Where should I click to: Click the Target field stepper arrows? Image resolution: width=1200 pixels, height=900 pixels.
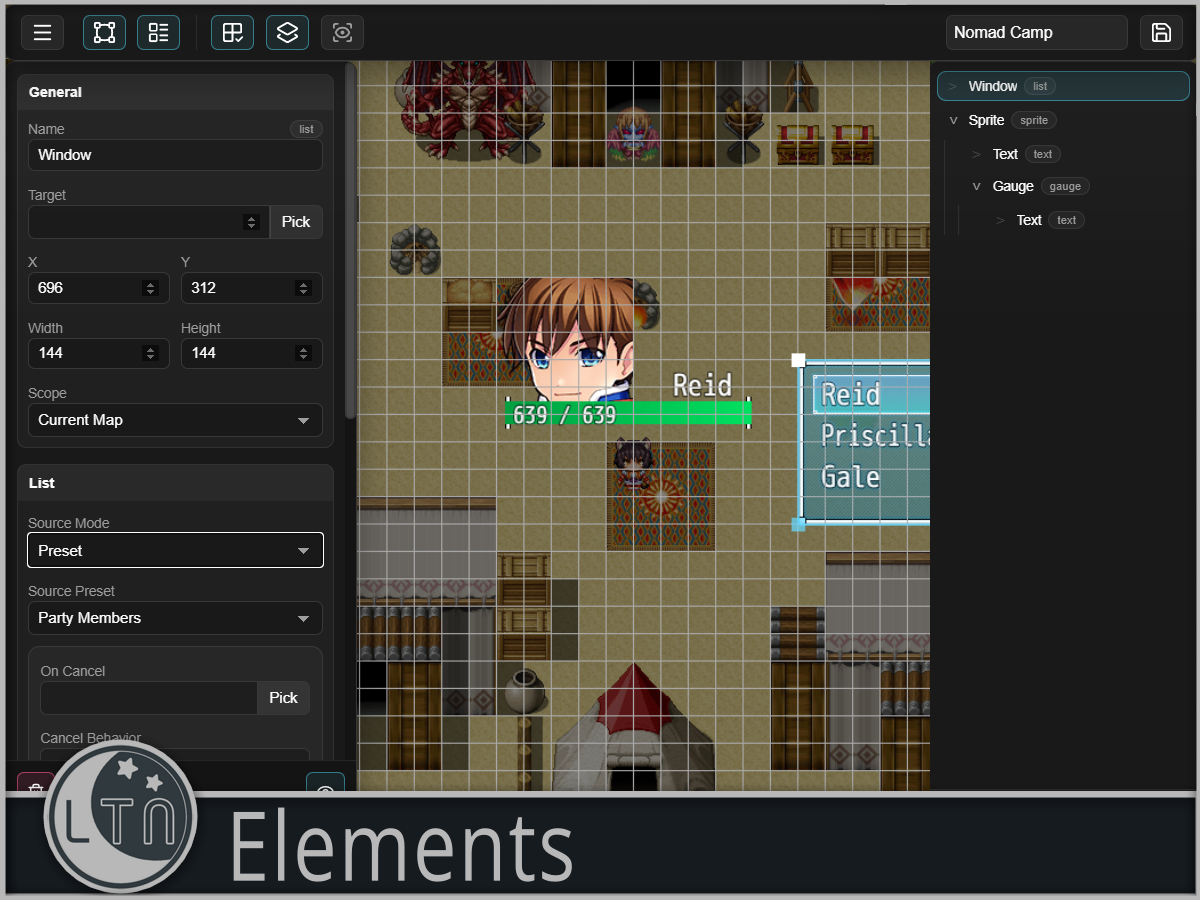tap(252, 222)
